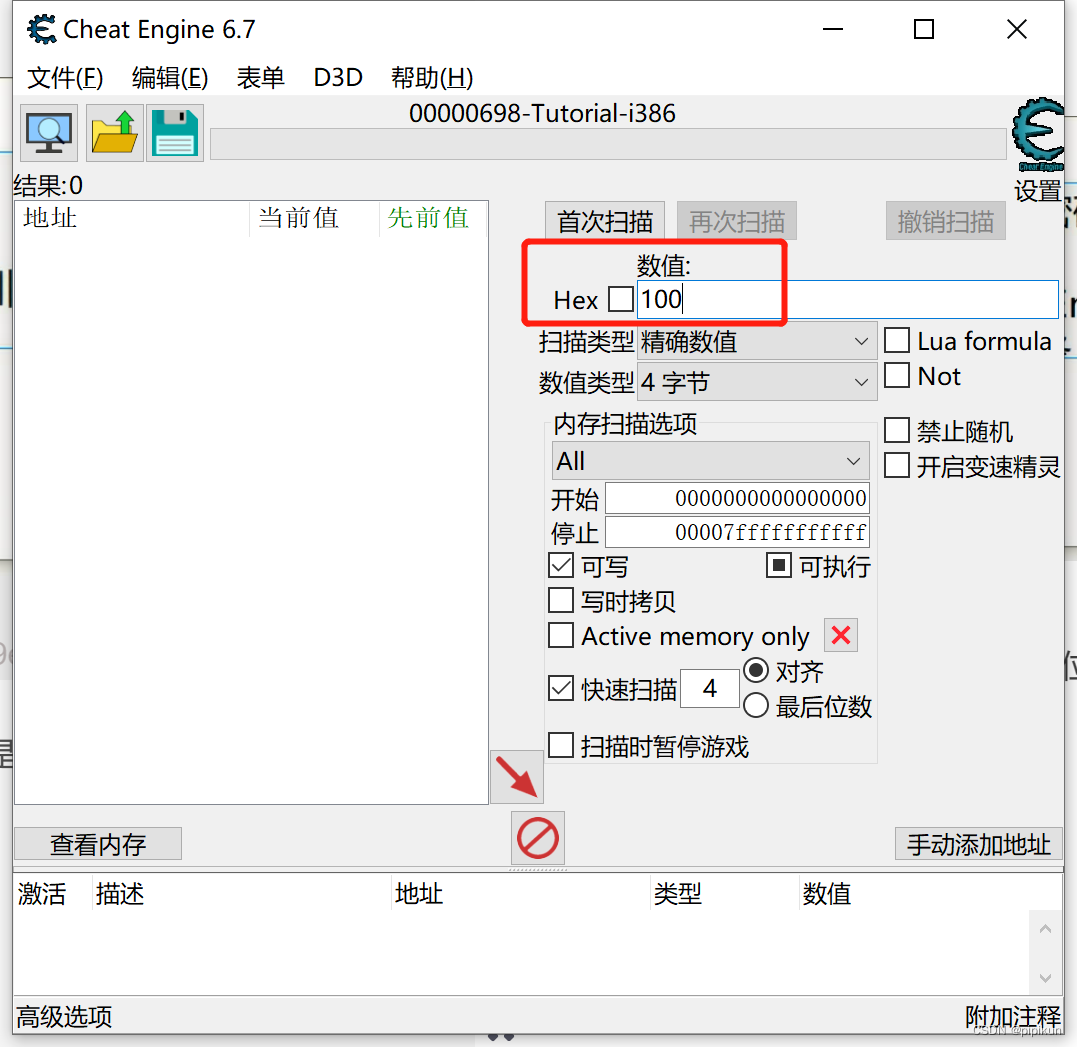Minimize the Cheat Engine window
This screenshot has width=1077, height=1047.
coord(832,30)
